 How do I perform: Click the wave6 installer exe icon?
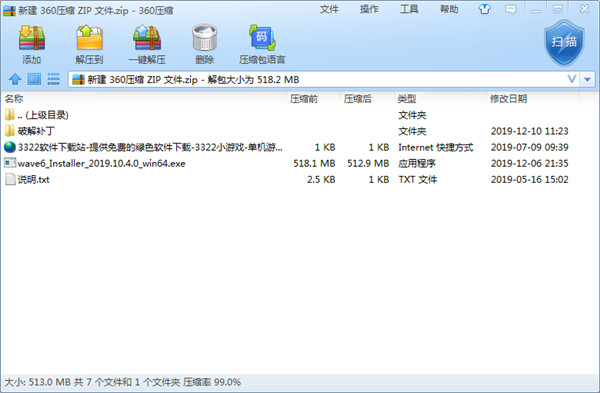pos(10,163)
